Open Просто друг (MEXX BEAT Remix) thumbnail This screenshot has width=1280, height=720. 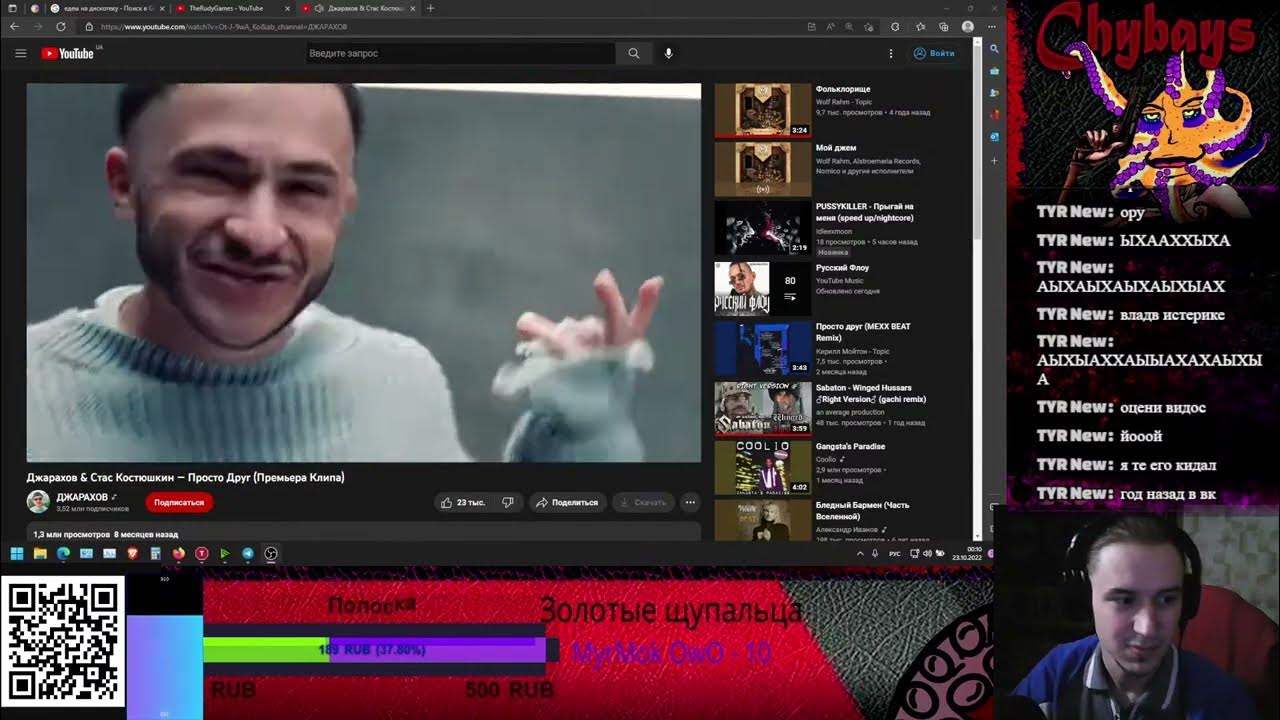pyautogui.click(x=763, y=347)
